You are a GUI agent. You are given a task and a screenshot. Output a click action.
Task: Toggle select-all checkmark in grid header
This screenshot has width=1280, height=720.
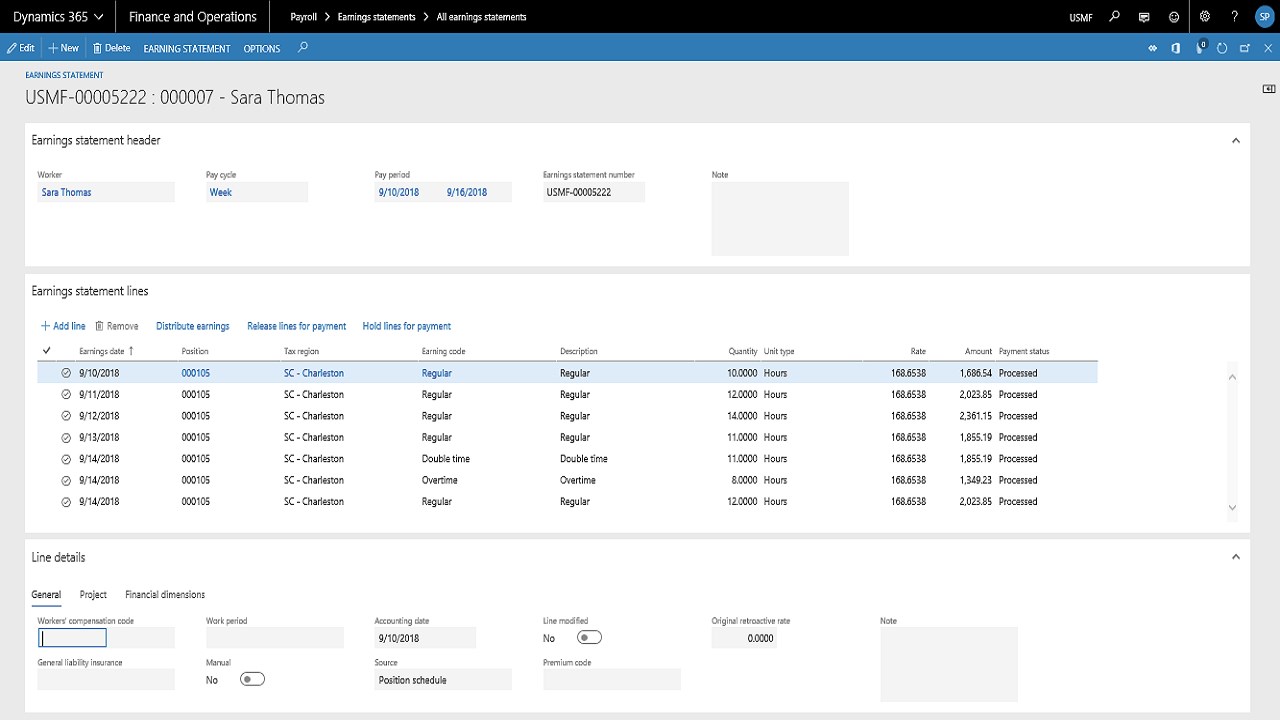(47, 351)
